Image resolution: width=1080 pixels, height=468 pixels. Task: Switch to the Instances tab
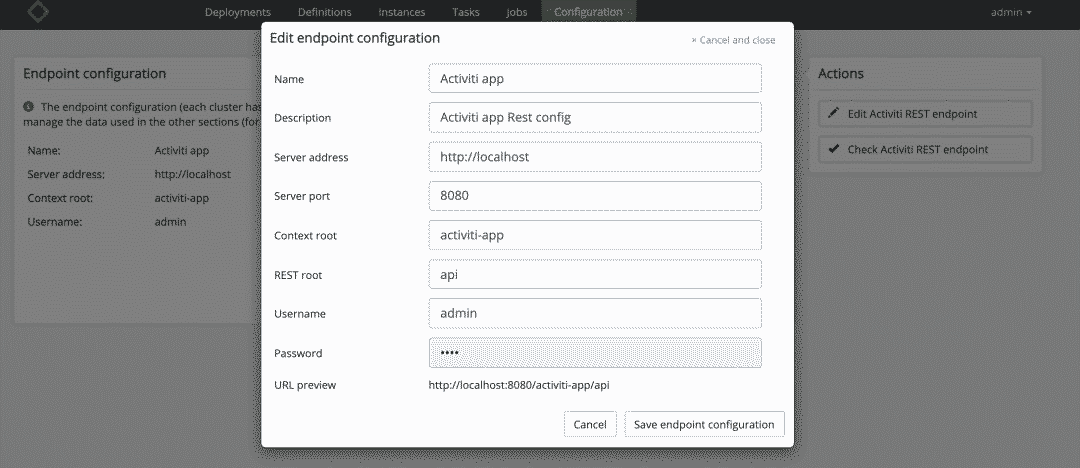coord(402,12)
